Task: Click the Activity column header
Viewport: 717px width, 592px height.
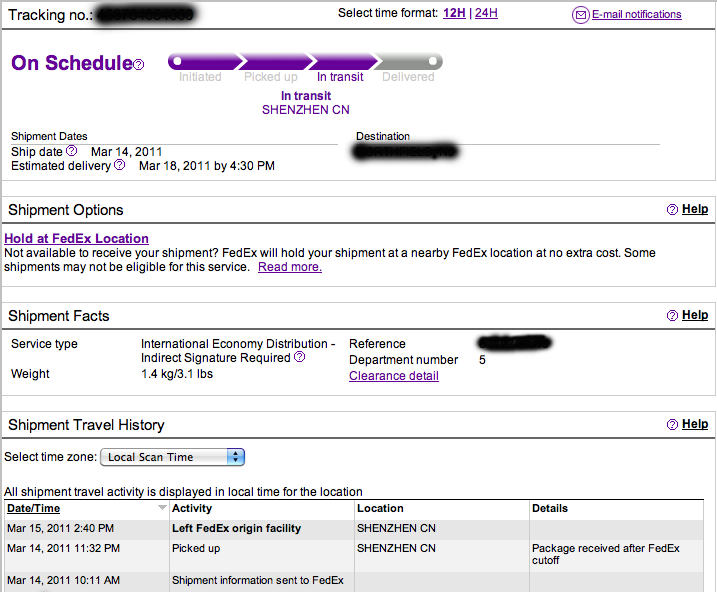Action: point(192,508)
